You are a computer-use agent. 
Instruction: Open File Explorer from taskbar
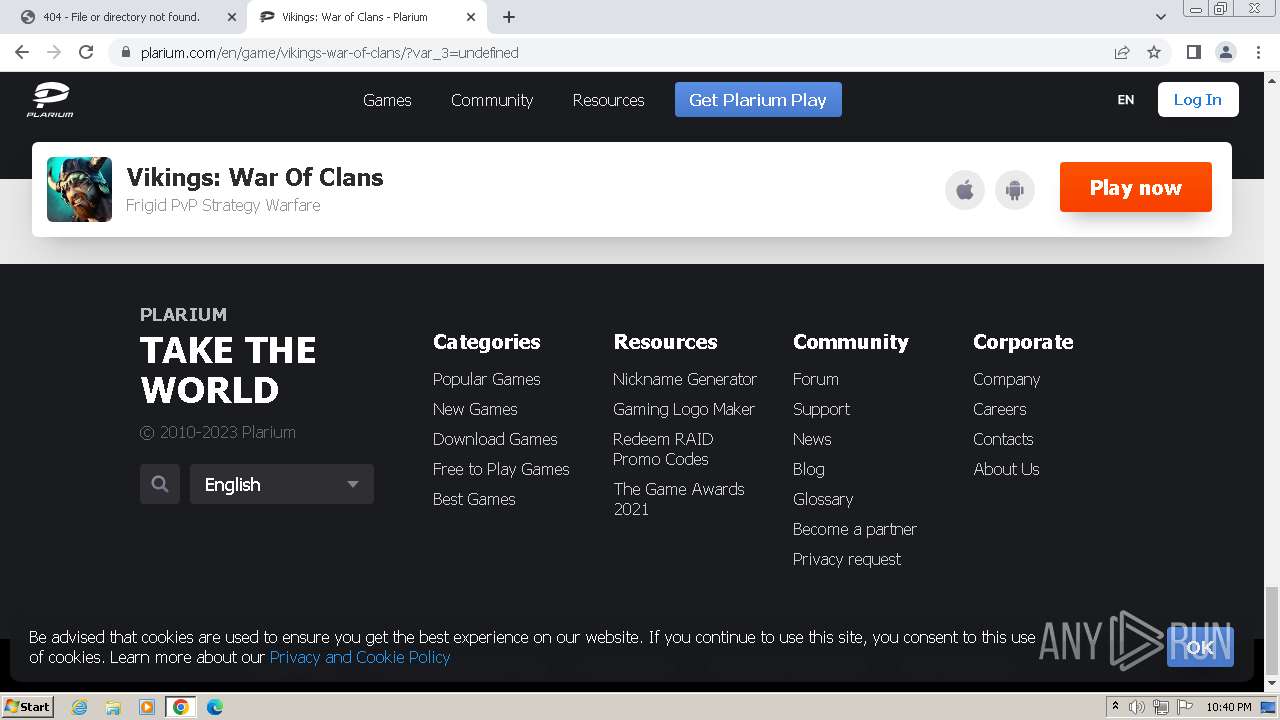pyautogui.click(x=113, y=707)
